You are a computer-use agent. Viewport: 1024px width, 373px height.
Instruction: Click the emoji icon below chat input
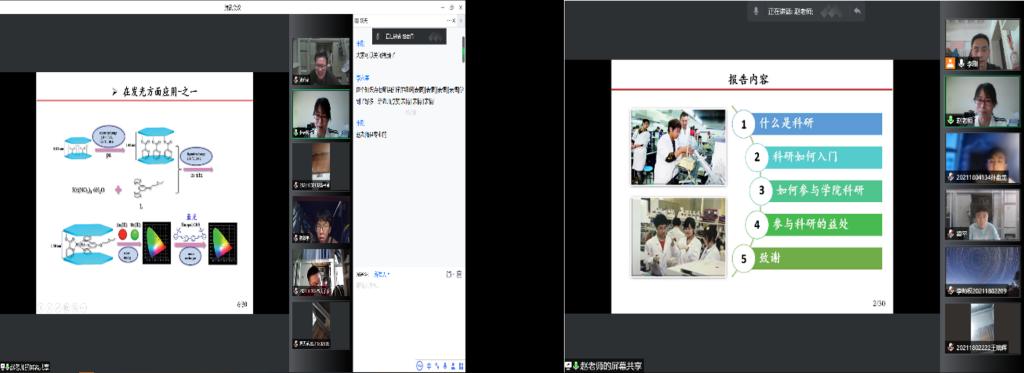click(x=420, y=365)
